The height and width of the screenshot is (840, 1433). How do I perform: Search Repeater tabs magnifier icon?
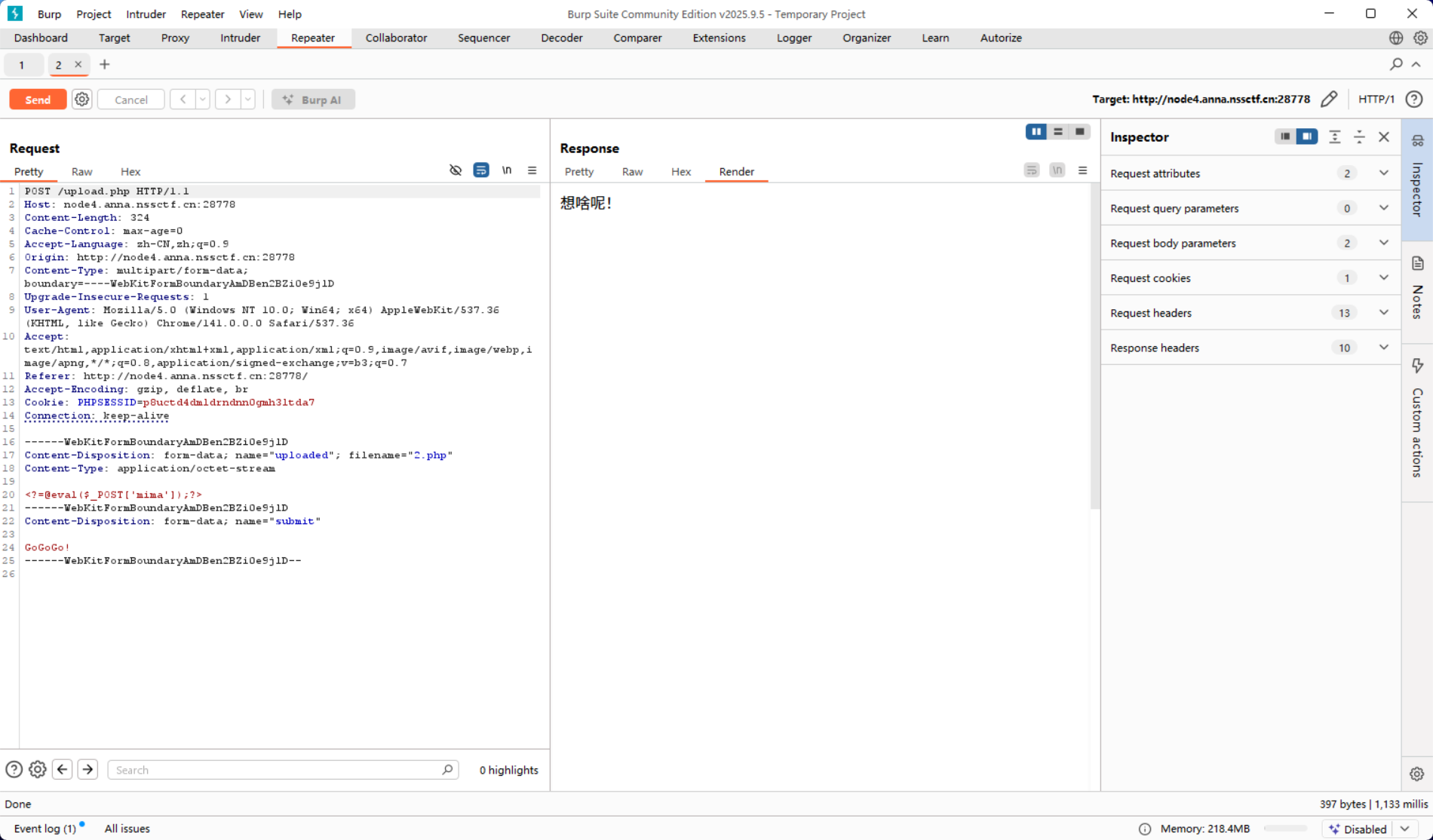pyautogui.click(x=1396, y=65)
